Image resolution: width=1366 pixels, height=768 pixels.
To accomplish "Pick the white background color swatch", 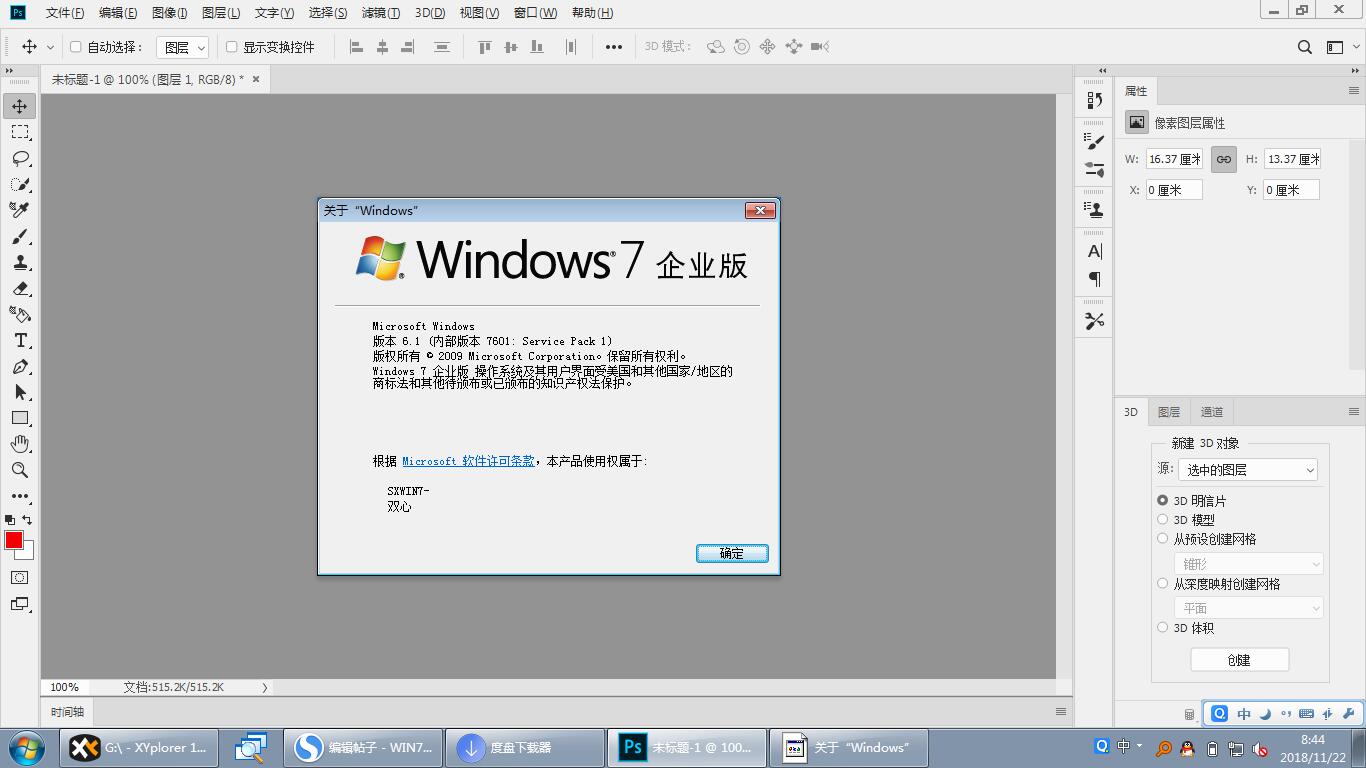I will point(29,552).
